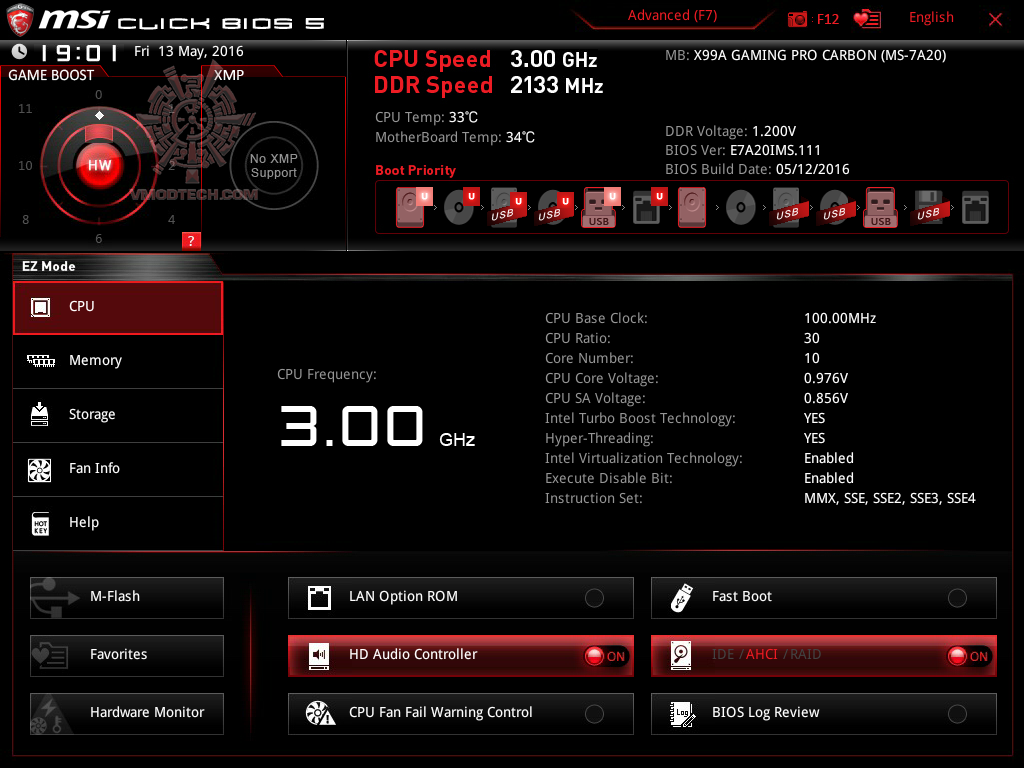Image resolution: width=1024 pixels, height=768 pixels.
Task: Select the legacy USB hard disk boot device
Action: click(x=787, y=208)
